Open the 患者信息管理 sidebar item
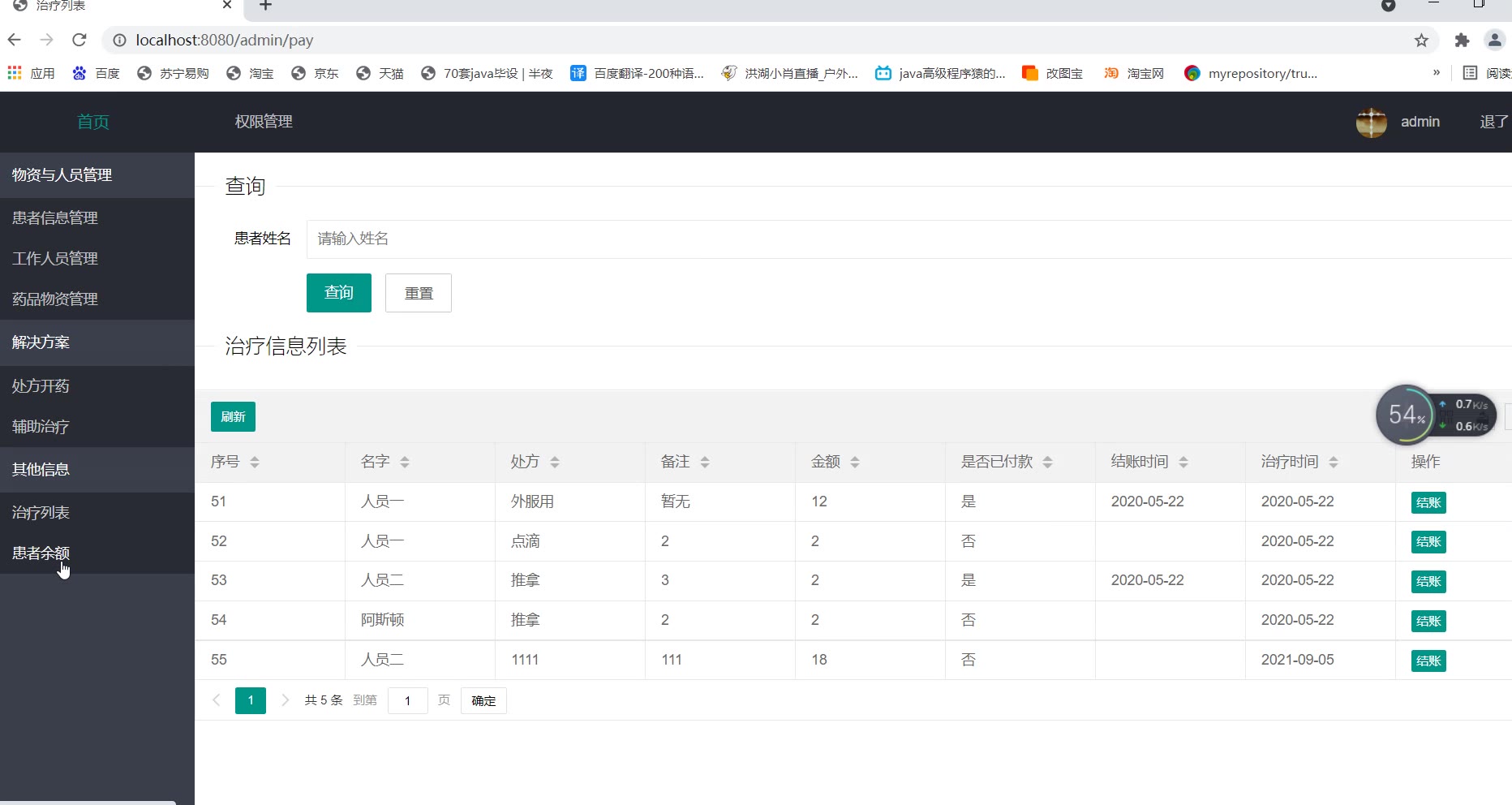1512x805 pixels. click(97, 217)
